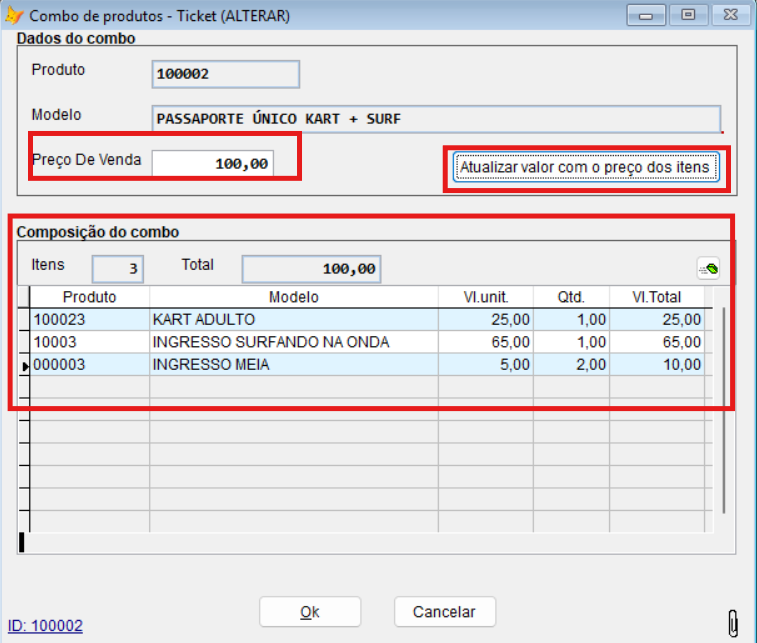Click the paperclip attachment icon
This screenshot has width=757, height=643.
733,622
